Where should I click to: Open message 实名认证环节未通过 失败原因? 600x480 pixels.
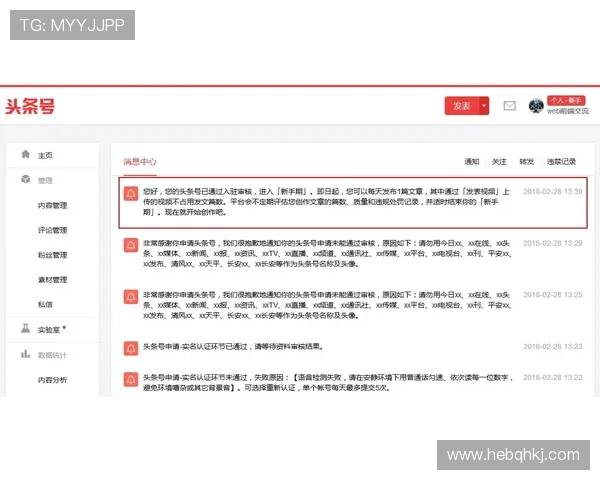tap(328, 382)
